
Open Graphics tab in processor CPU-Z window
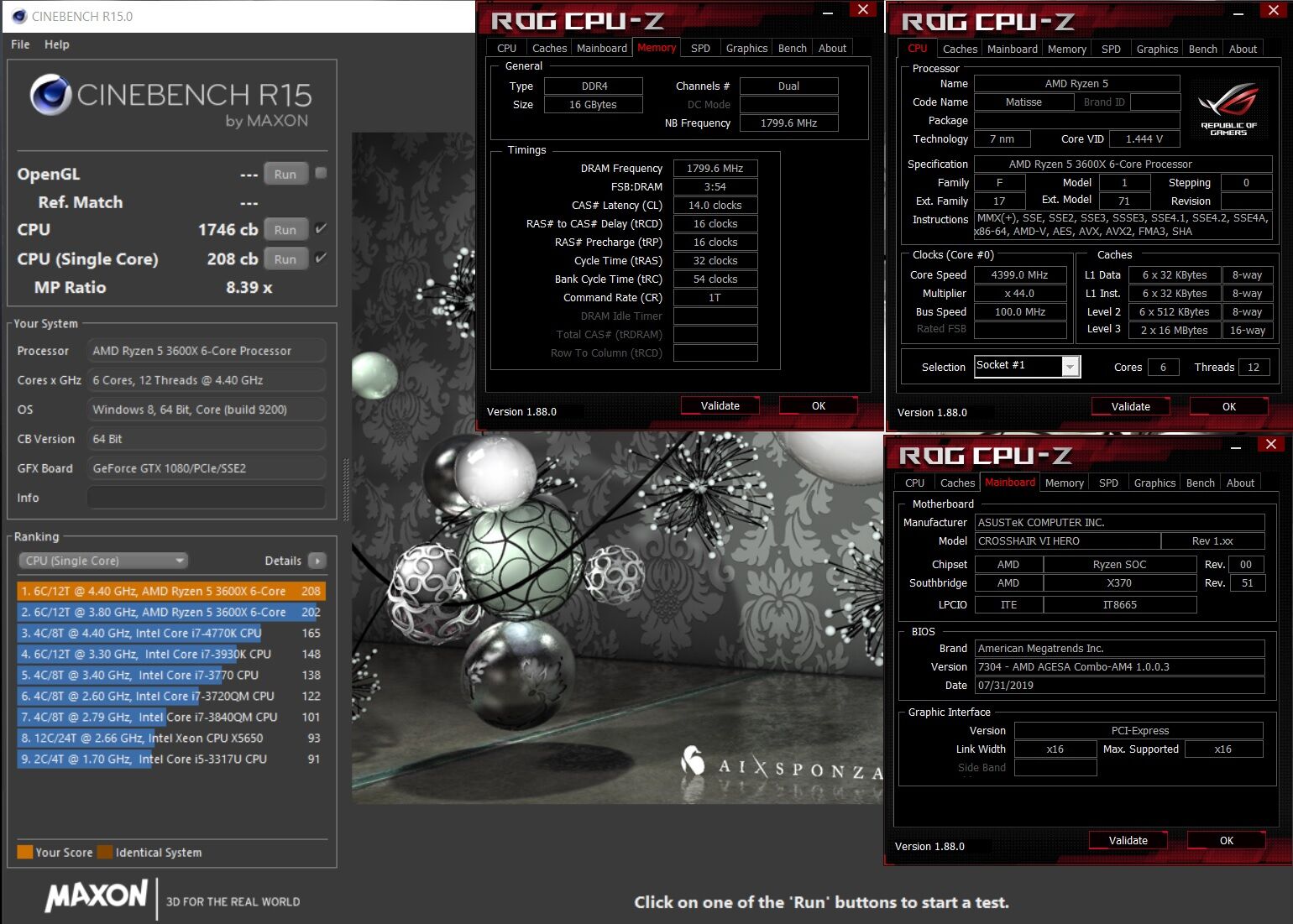point(1157,49)
